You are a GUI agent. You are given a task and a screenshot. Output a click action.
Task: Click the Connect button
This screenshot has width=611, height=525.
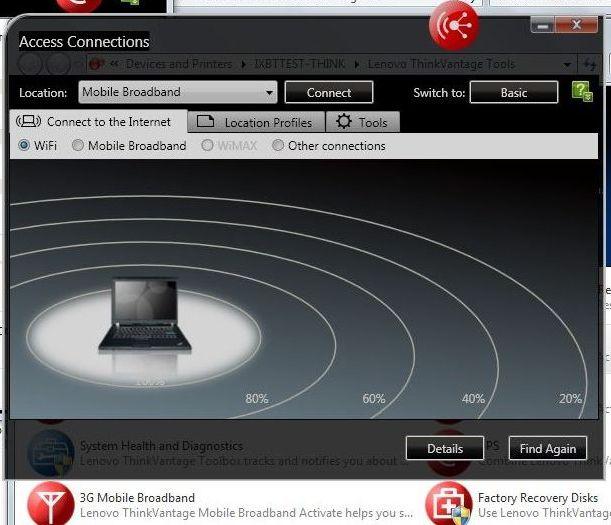[329, 92]
